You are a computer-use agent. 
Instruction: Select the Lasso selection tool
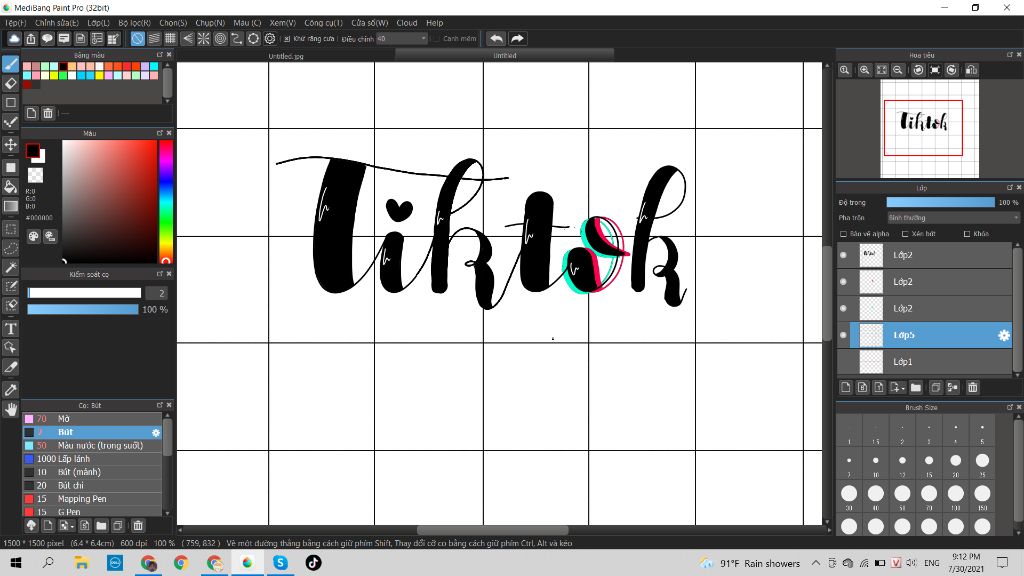[10, 248]
